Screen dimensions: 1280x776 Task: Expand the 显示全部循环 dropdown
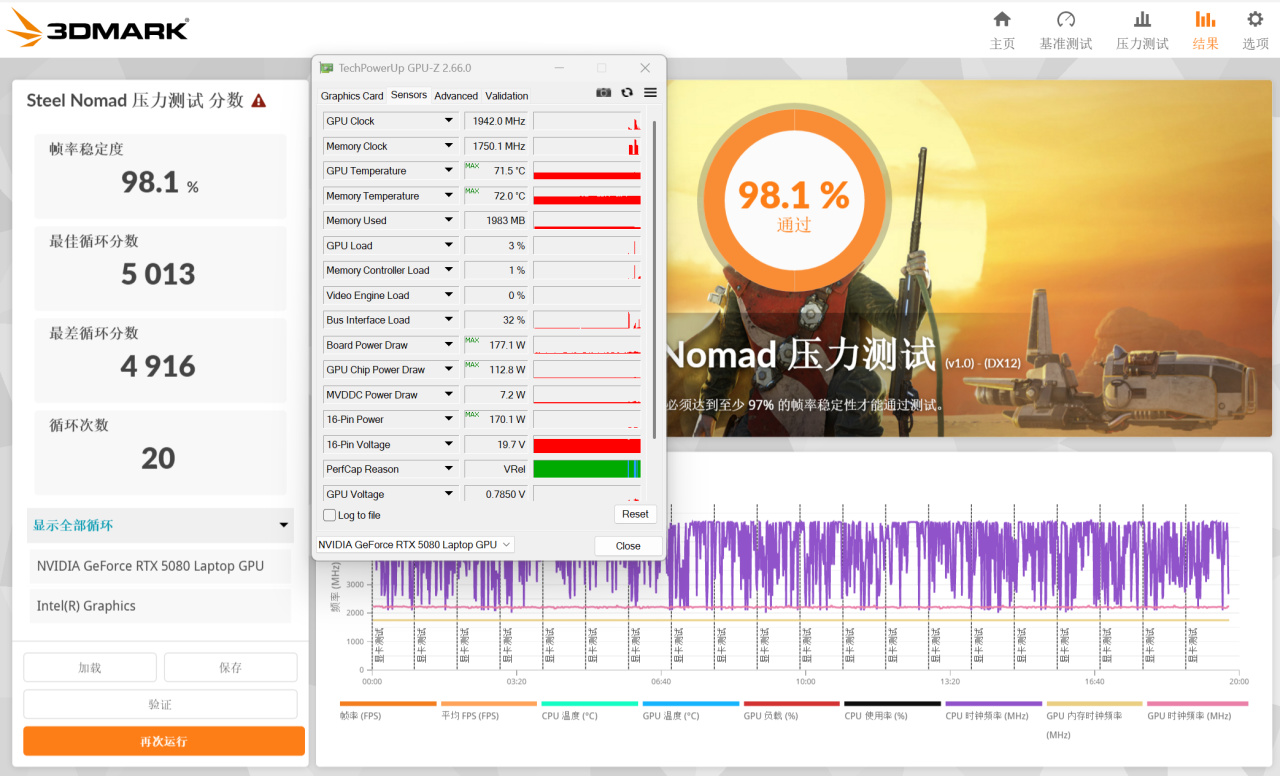click(161, 525)
